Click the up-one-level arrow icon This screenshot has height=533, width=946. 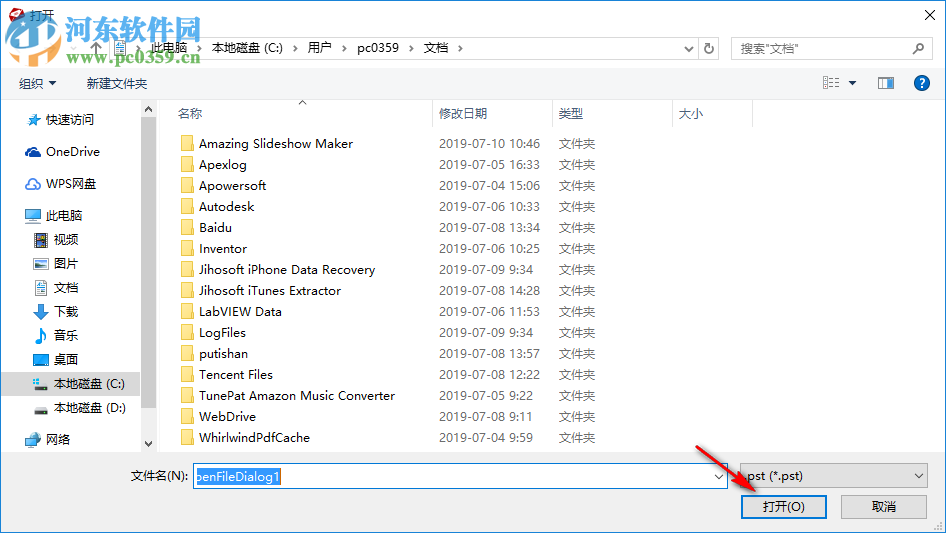click(96, 48)
